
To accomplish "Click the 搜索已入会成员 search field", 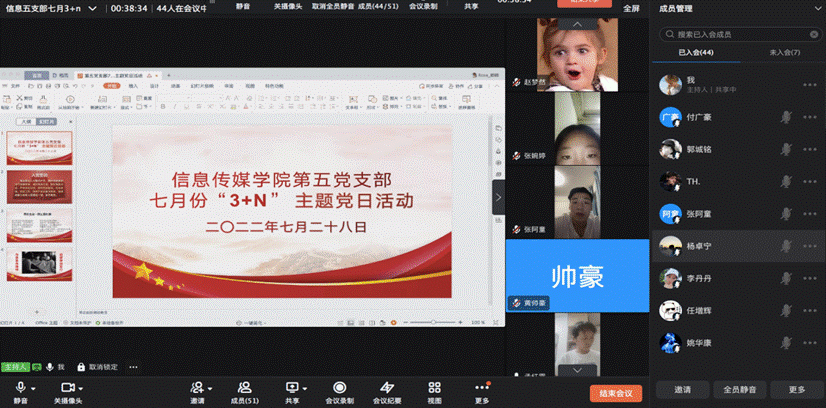I will [x=740, y=33].
